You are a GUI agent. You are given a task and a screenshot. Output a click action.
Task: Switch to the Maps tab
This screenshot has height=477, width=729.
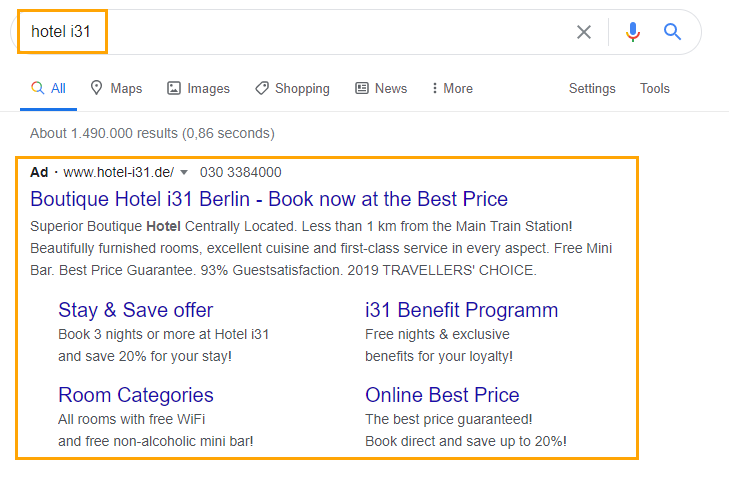(x=116, y=88)
